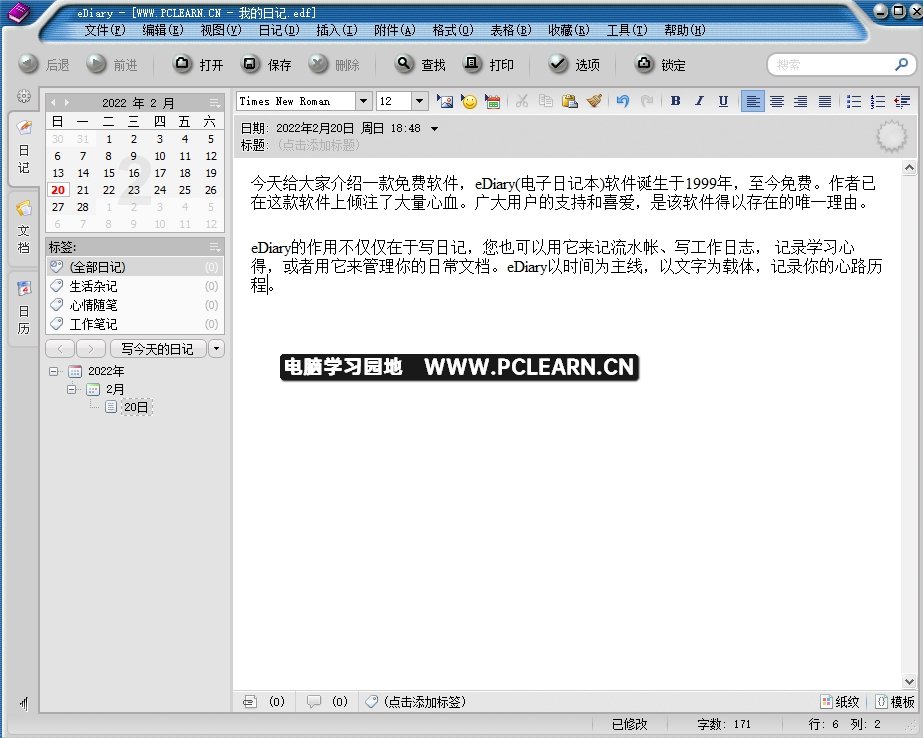Open the 编辑(E) menu
The width and height of the screenshot is (923, 738).
pyautogui.click(x=163, y=30)
